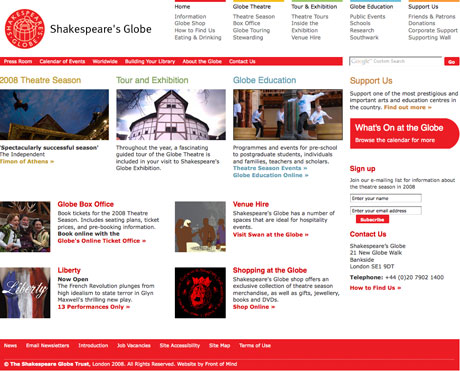460x371 pixels.
Task: Open Research link
Action: pos(362,30)
